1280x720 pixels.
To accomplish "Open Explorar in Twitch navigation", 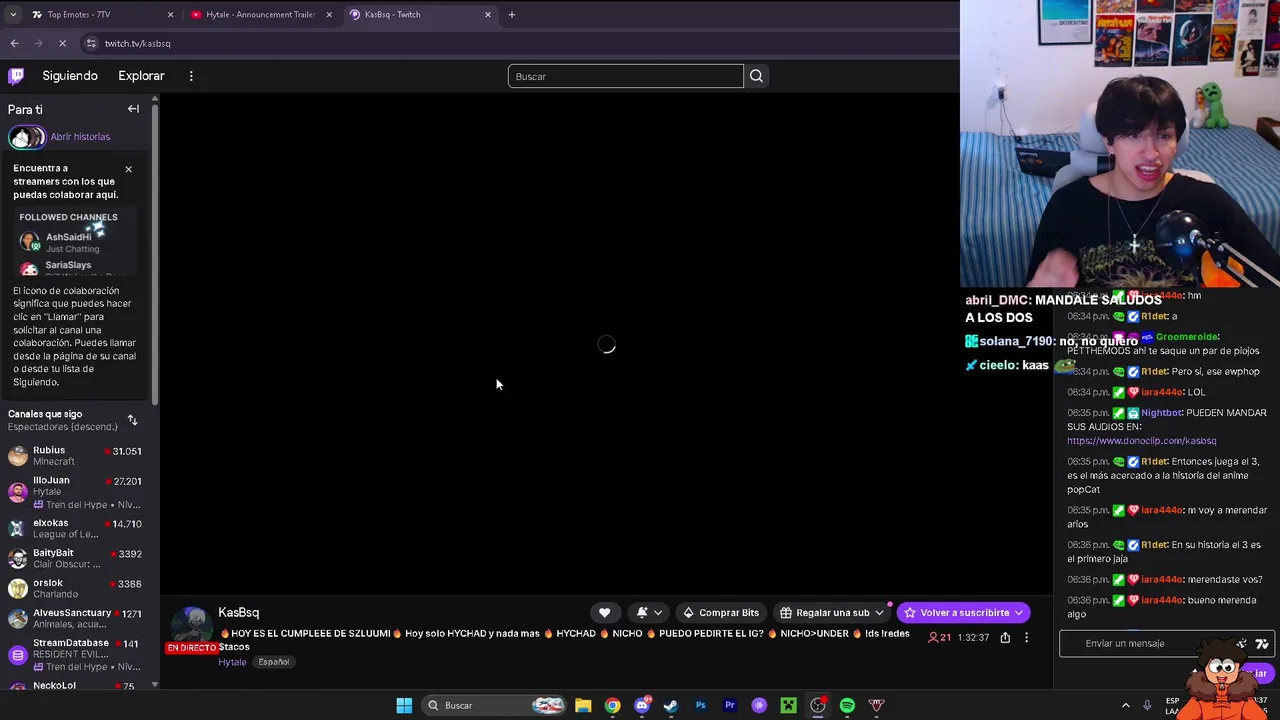I will tap(141, 76).
